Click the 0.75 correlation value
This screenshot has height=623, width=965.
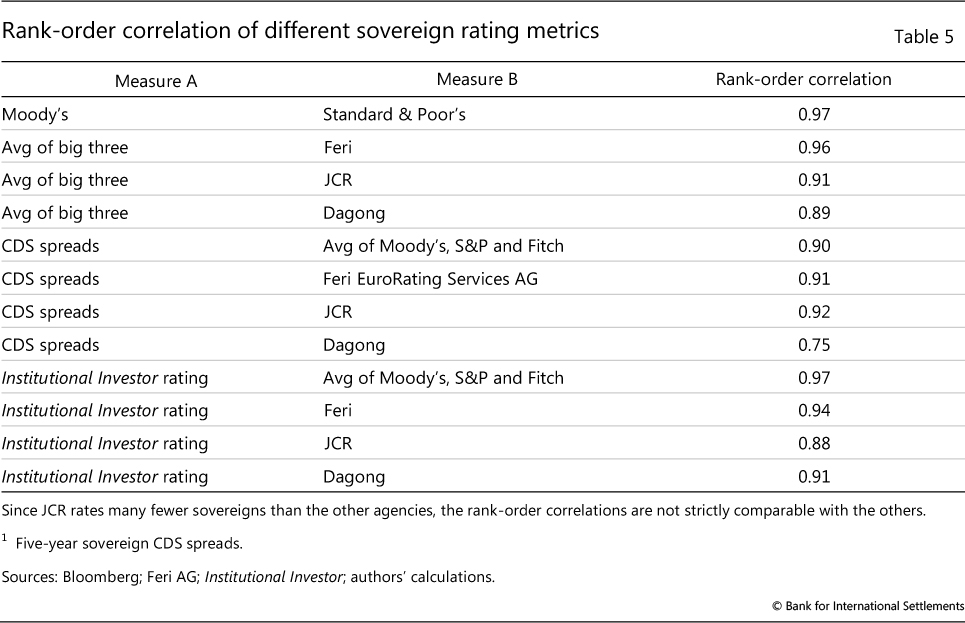[815, 345]
